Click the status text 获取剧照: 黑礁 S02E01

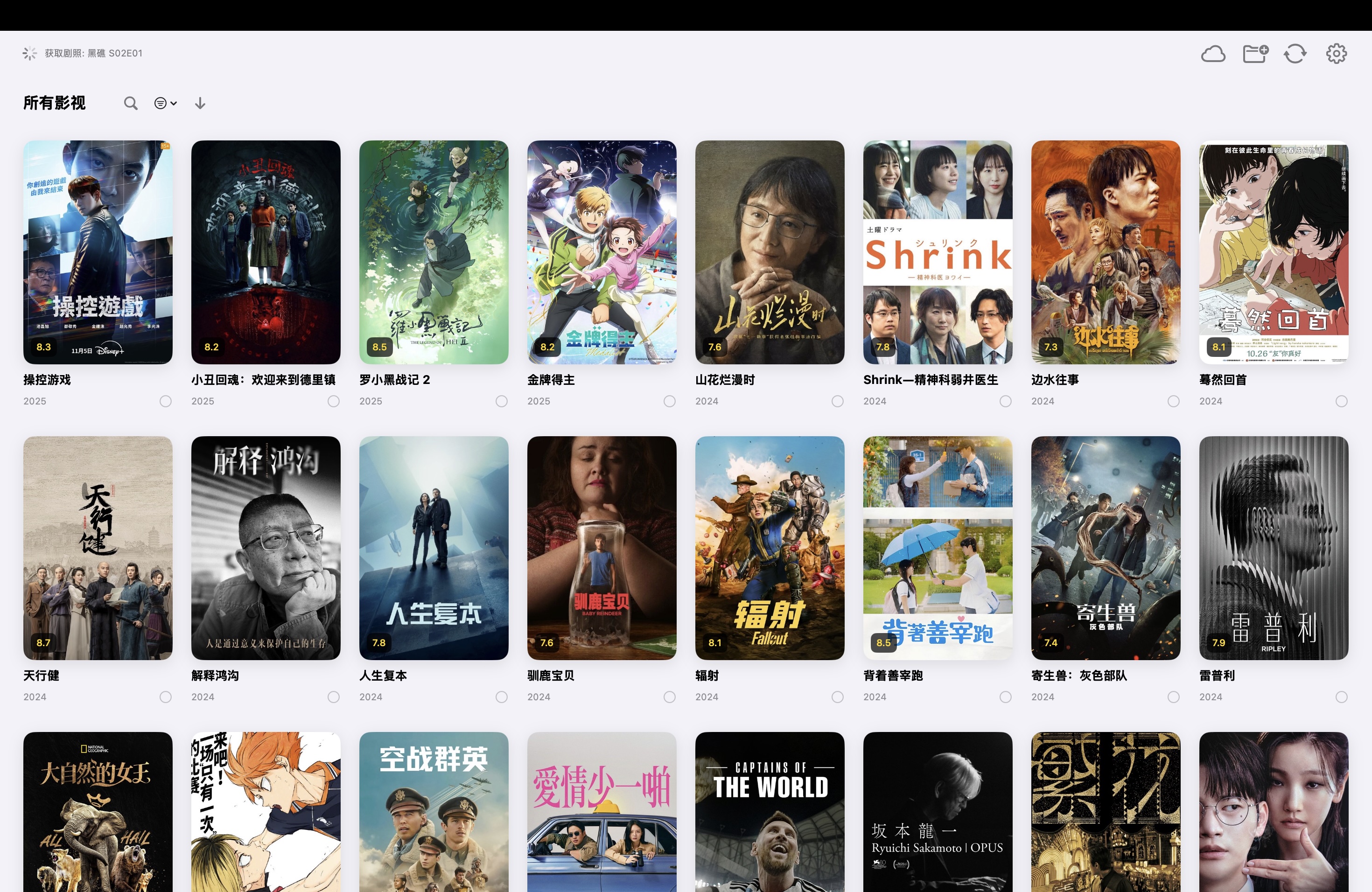click(93, 53)
